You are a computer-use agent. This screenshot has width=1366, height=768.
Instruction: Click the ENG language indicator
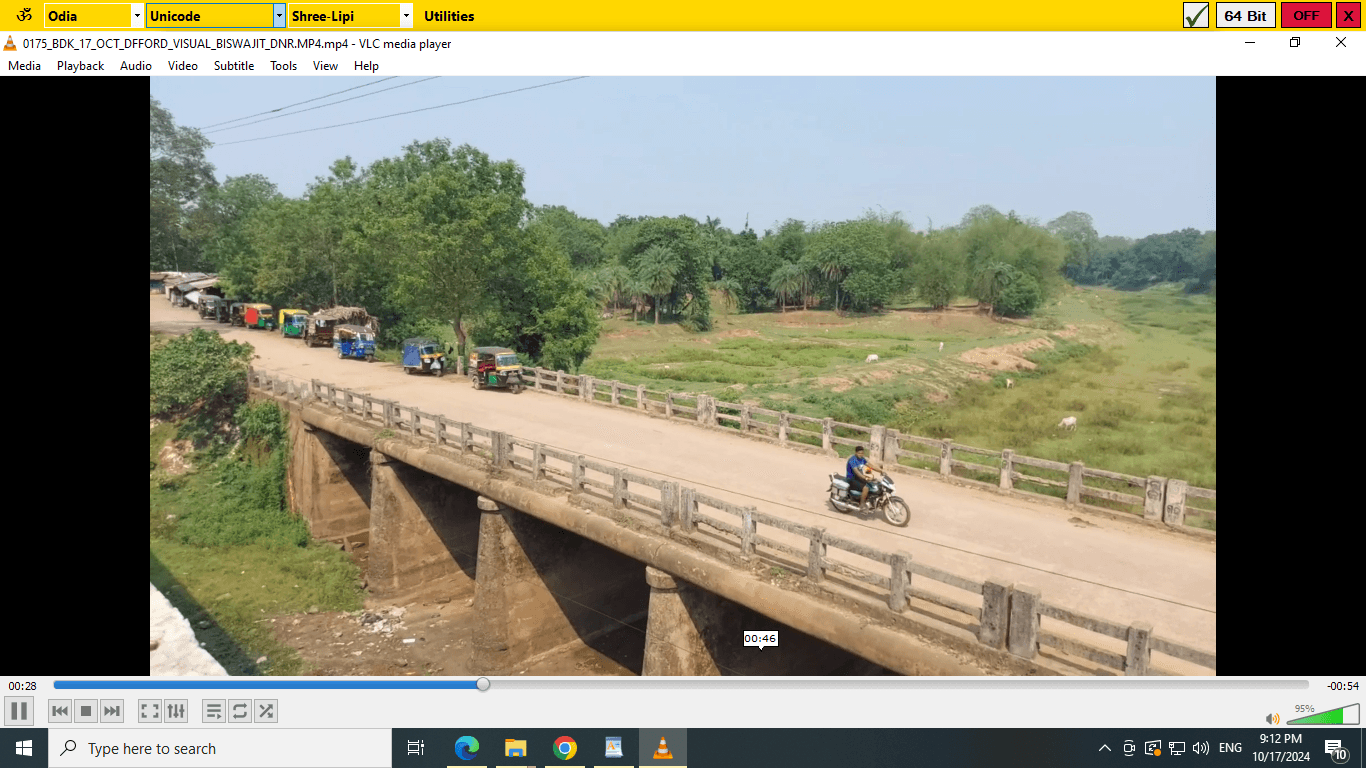tap(1230, 748)
